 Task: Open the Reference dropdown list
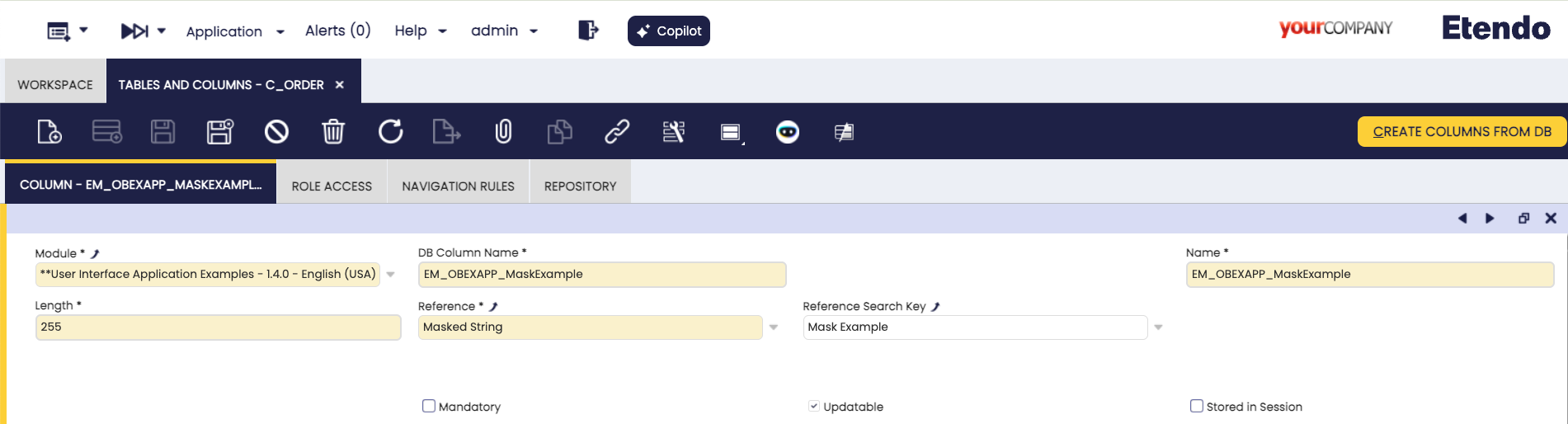[x=774, y=327]
